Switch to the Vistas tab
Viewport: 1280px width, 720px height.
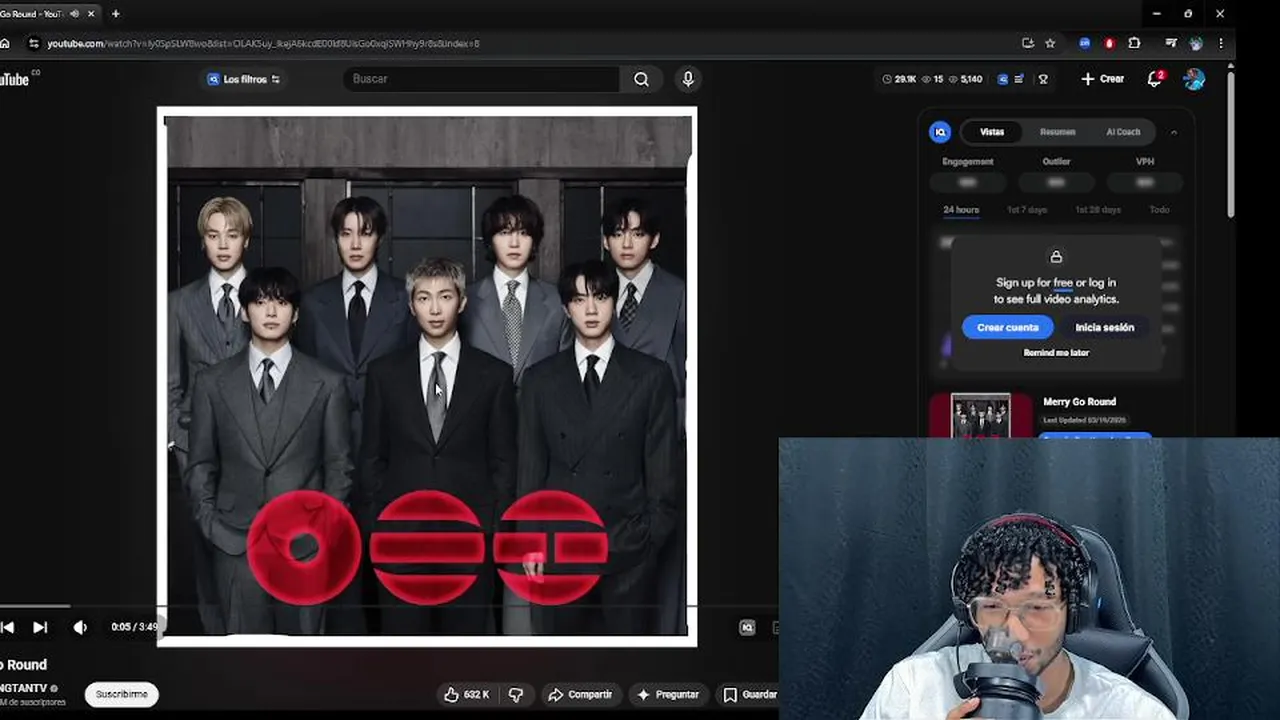pyautogui.click(x=992, y=132)
